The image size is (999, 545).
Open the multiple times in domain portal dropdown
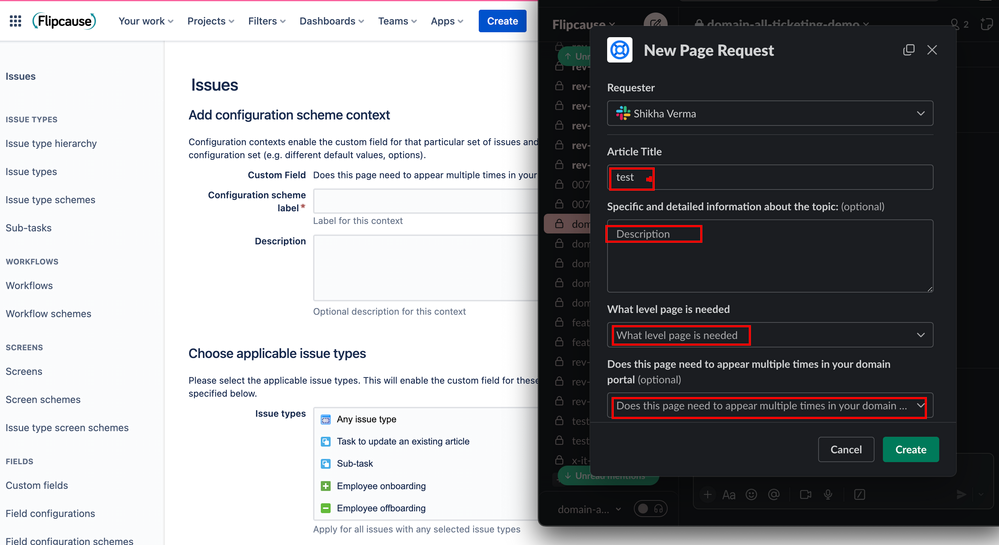[770, 405]
